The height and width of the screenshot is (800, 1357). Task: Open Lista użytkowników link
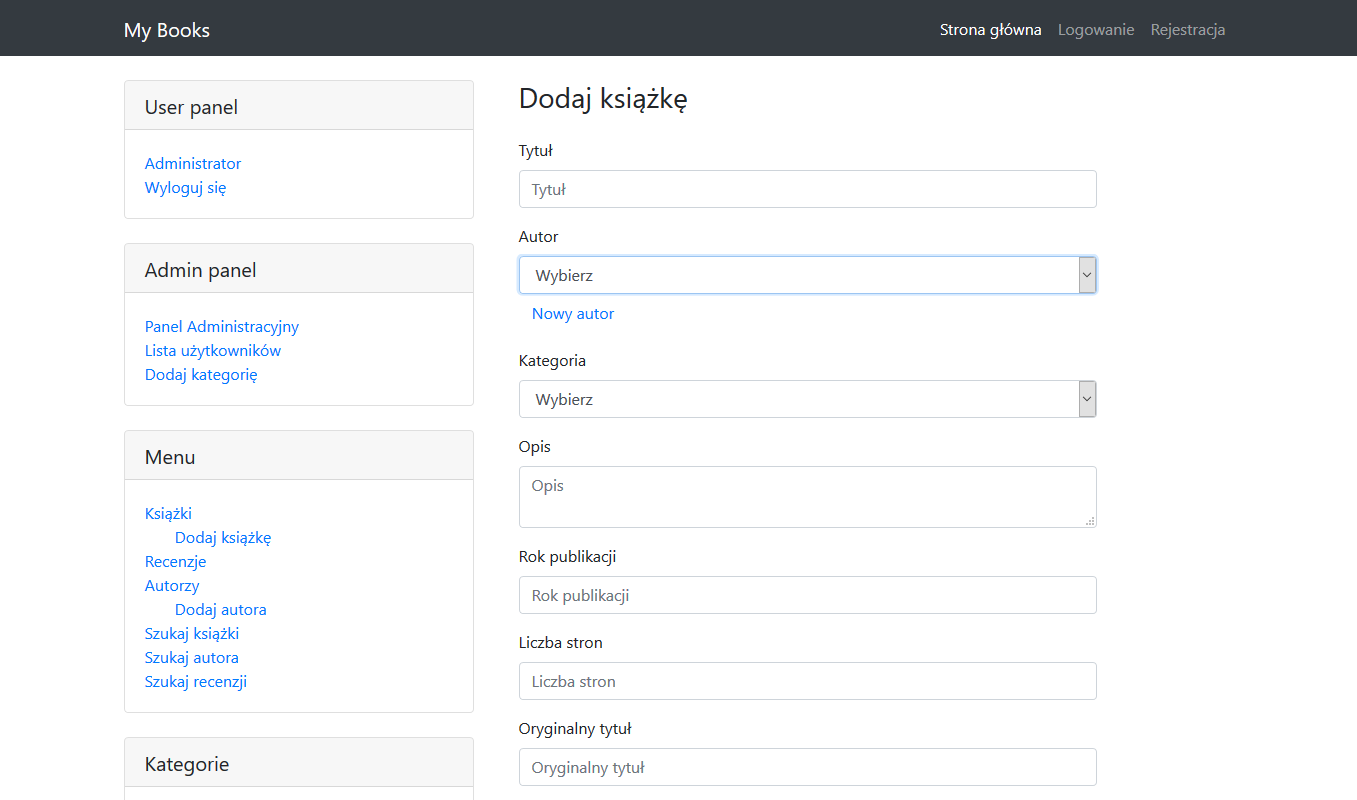click(x=213, y=350)
